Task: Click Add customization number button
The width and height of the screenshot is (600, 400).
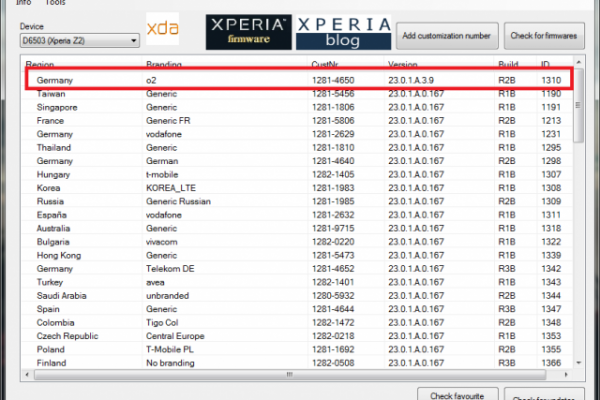Action: [447, 36]
